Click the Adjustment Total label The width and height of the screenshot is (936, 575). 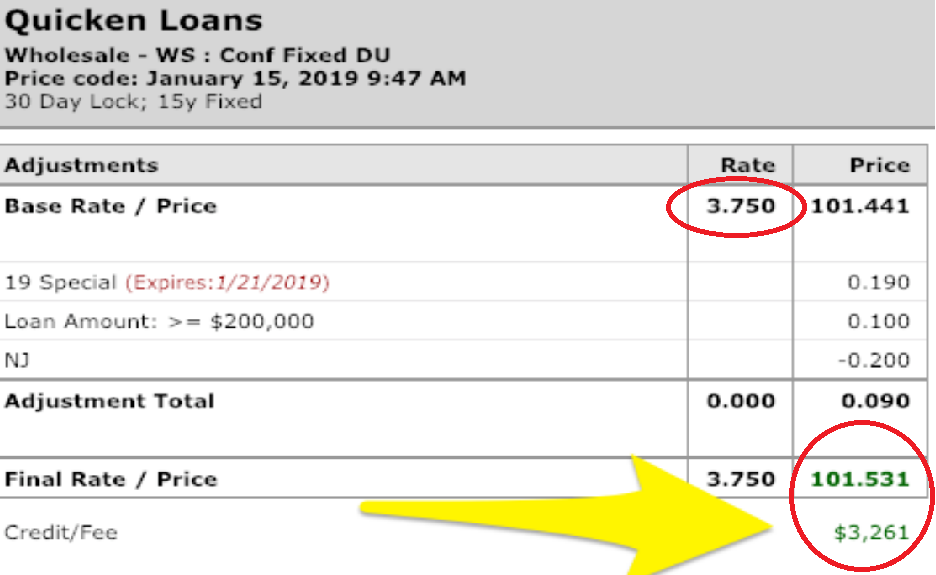(x=109, y=402)
